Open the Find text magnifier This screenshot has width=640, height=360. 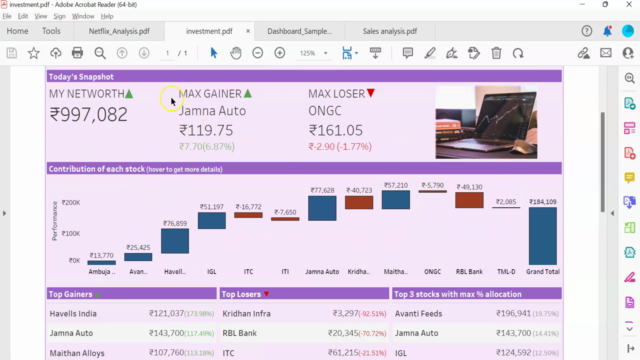[x=100, y=53]
